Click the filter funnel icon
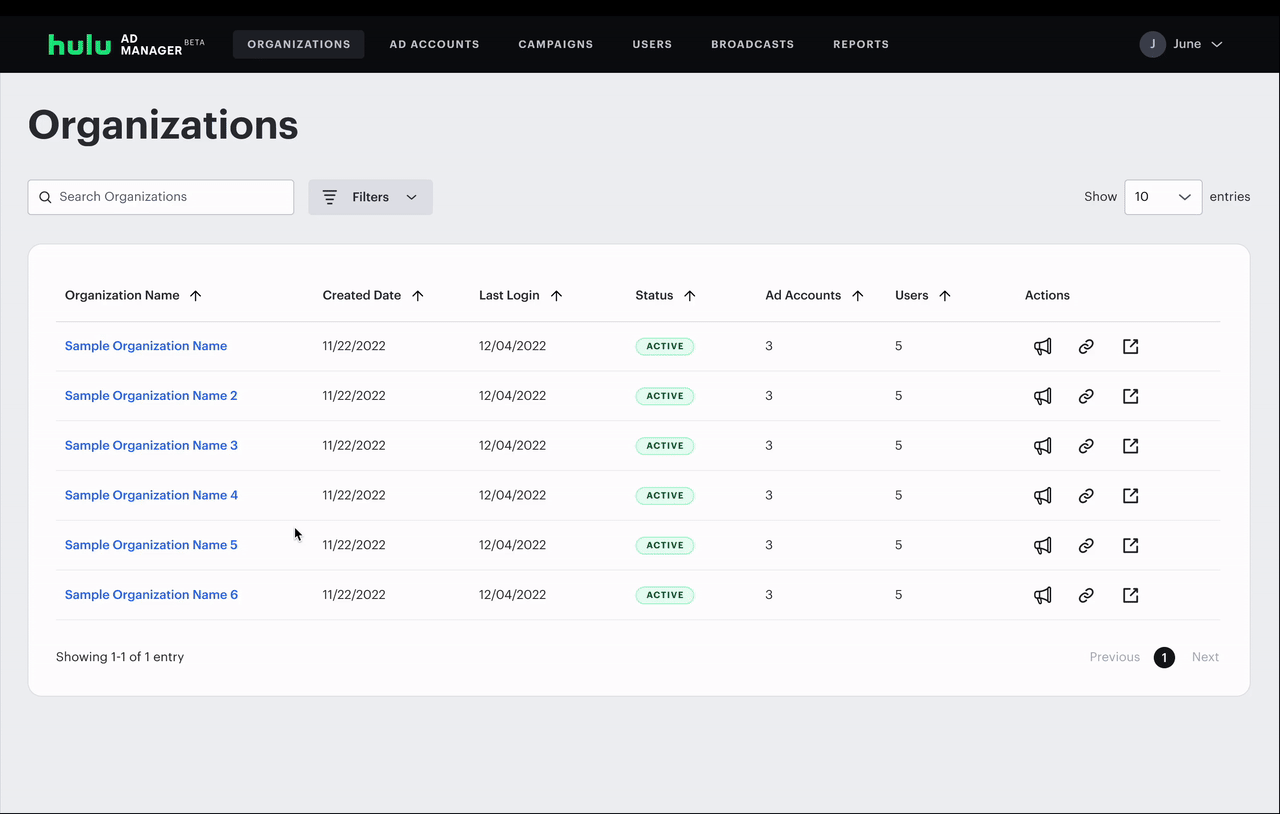The width and height of the screenshot is (1280, 814). click(x=329, y=197)
